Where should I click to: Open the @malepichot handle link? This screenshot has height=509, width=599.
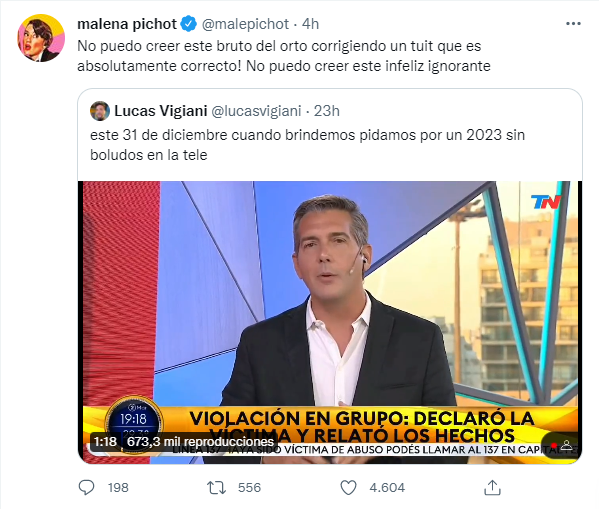coord(245,24)
